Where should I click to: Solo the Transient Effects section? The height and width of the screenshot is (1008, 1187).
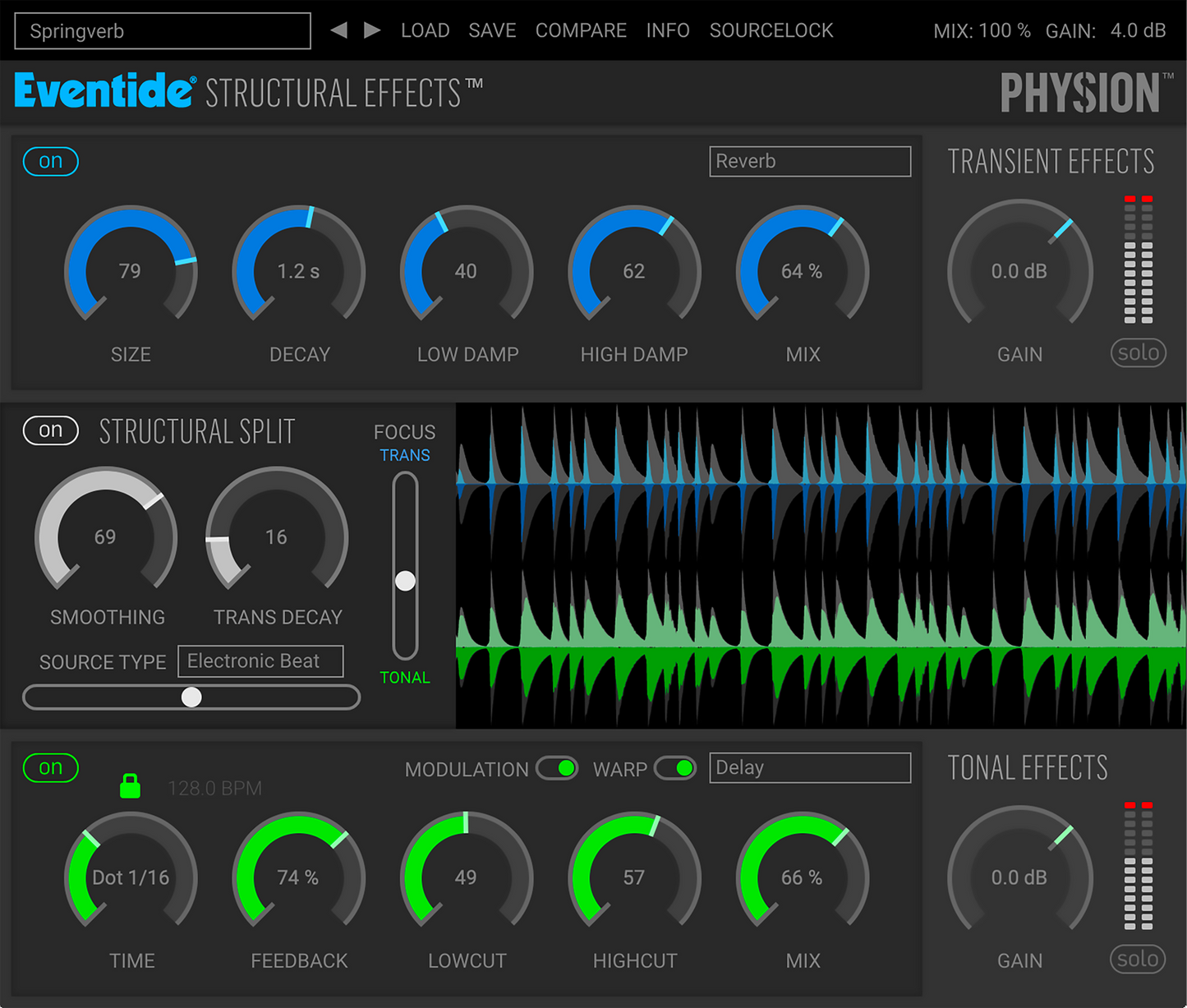click(x=1138, y=353)
